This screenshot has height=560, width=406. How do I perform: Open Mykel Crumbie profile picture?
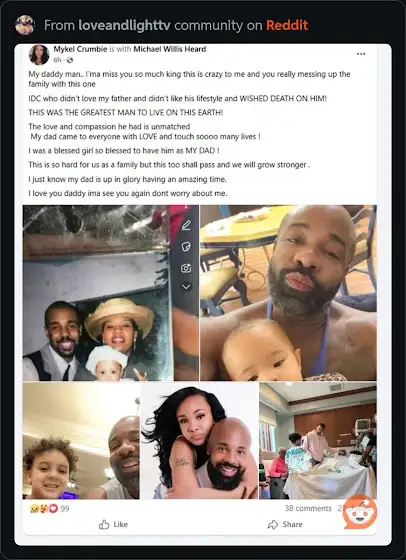click(x=39, y=55)
